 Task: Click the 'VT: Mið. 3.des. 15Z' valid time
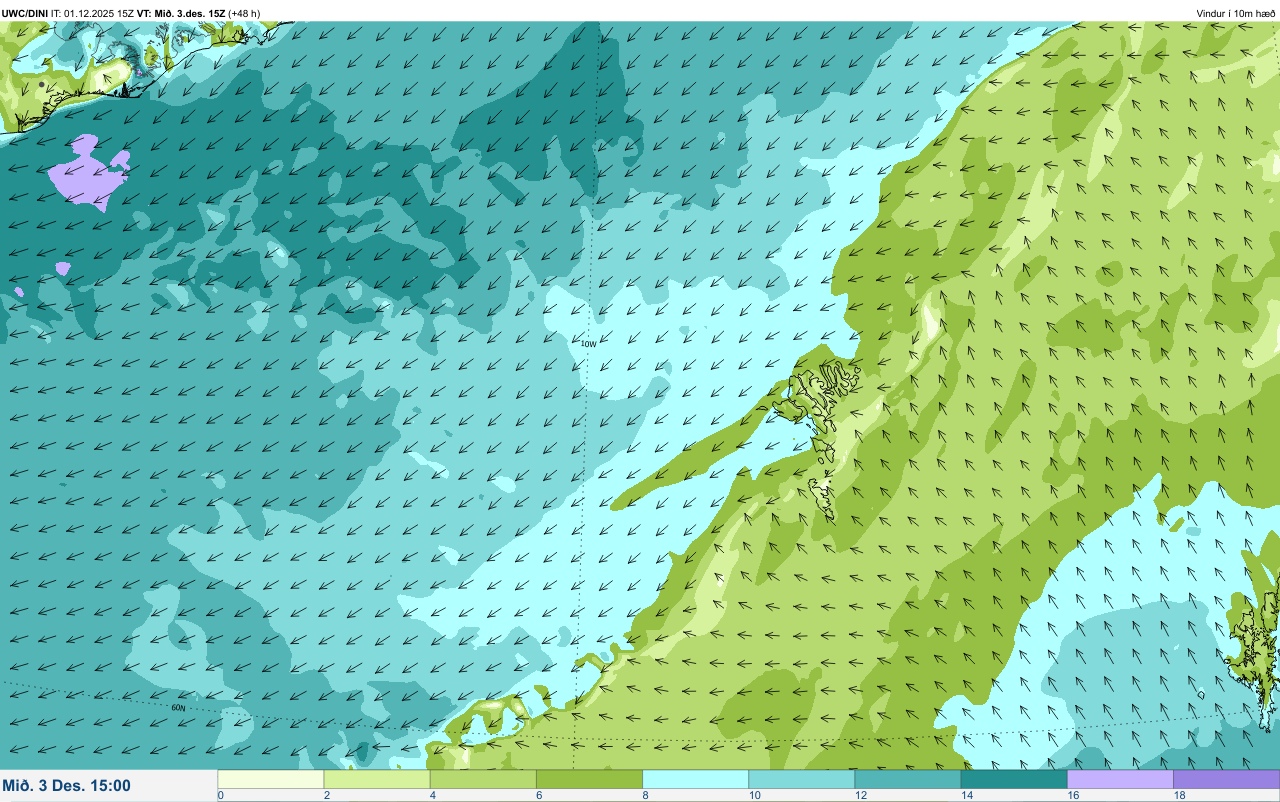coord(182,13)
